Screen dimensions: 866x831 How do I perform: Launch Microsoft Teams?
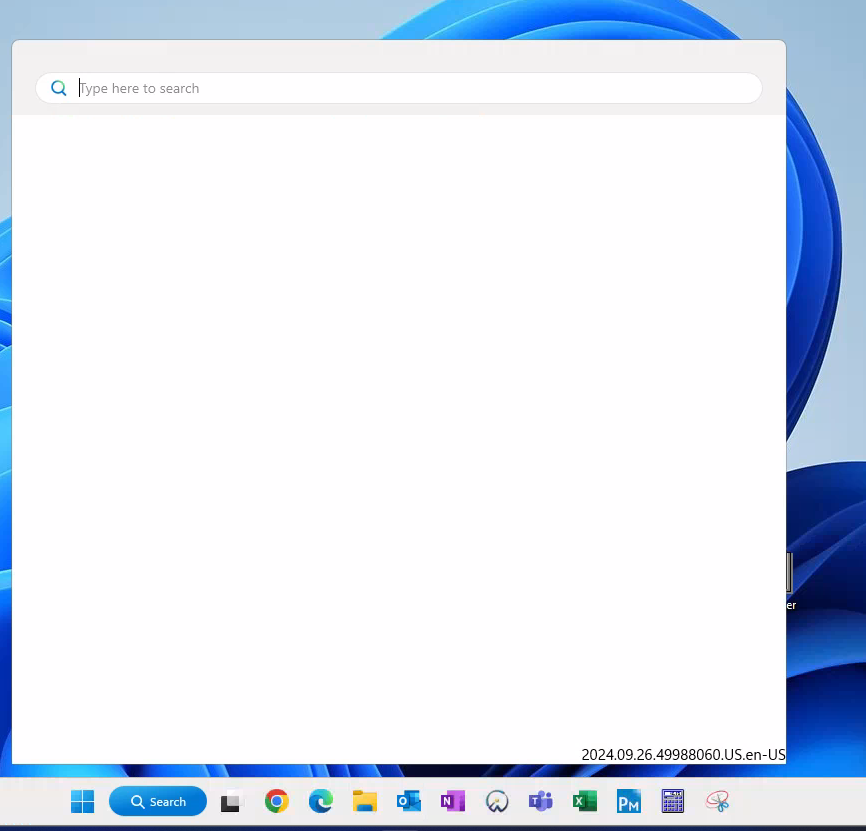click(540, 801)
